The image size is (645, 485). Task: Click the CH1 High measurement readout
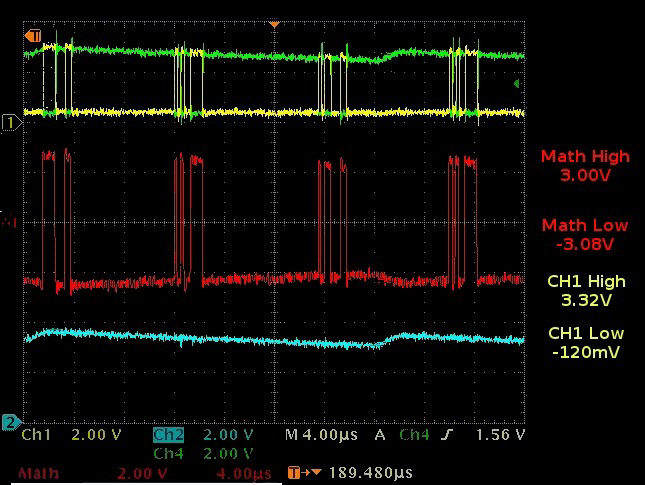[x=585, y=290]
